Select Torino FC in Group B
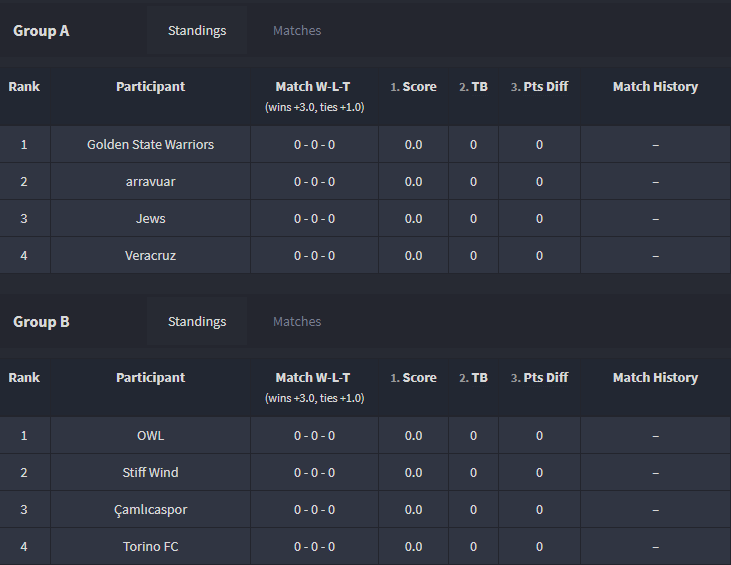731x565 pixels. click(150, 546)
